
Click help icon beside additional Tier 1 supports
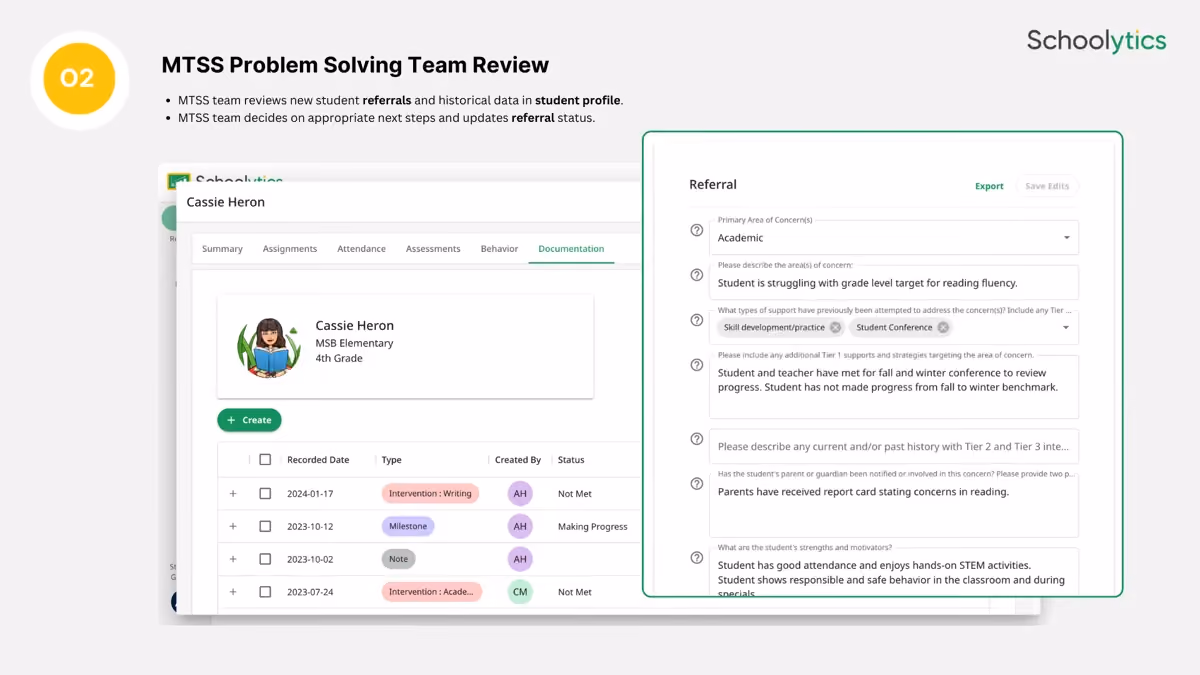(697, 365)
